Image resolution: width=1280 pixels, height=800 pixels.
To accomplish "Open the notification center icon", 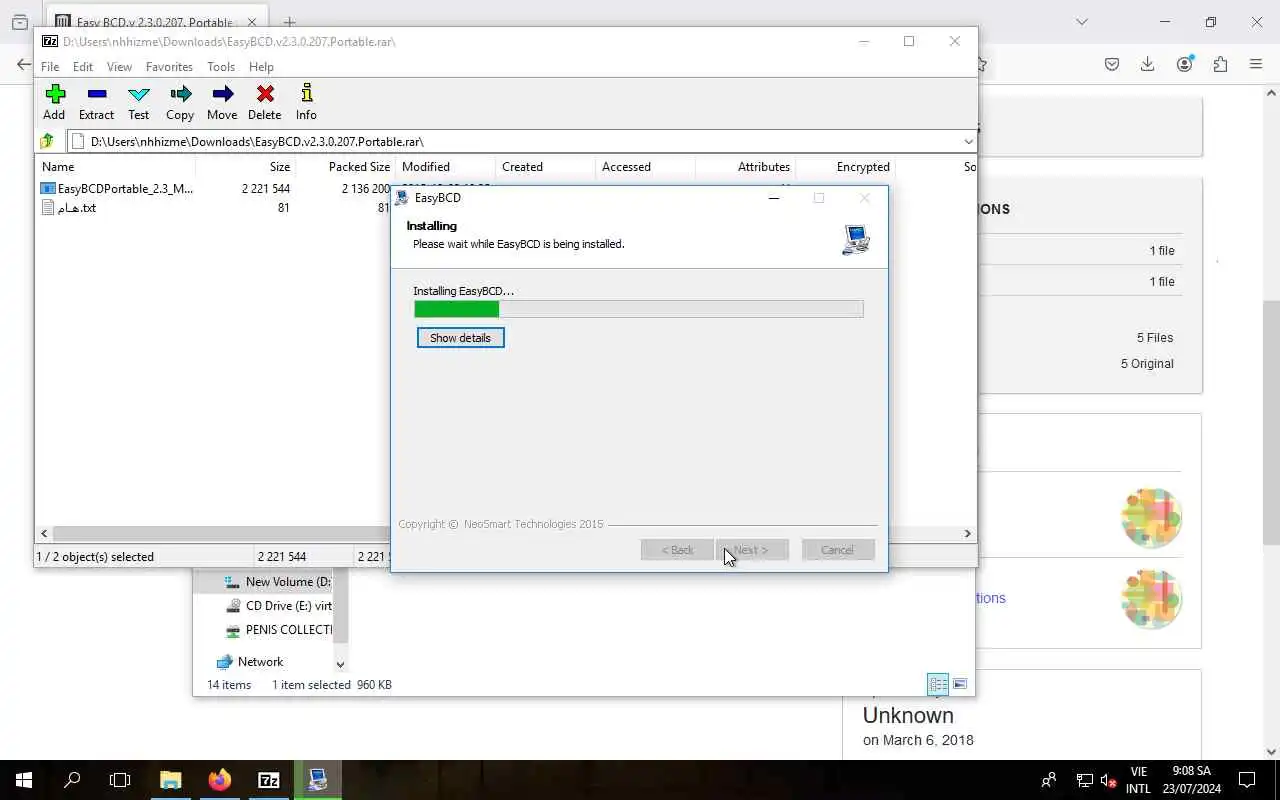I will [1247, 780].
